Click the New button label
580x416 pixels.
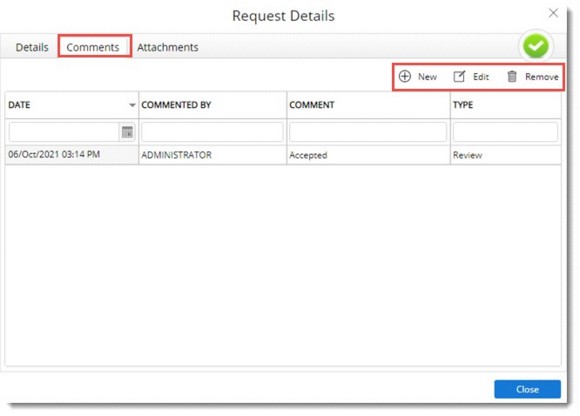(x=427, y=77)
